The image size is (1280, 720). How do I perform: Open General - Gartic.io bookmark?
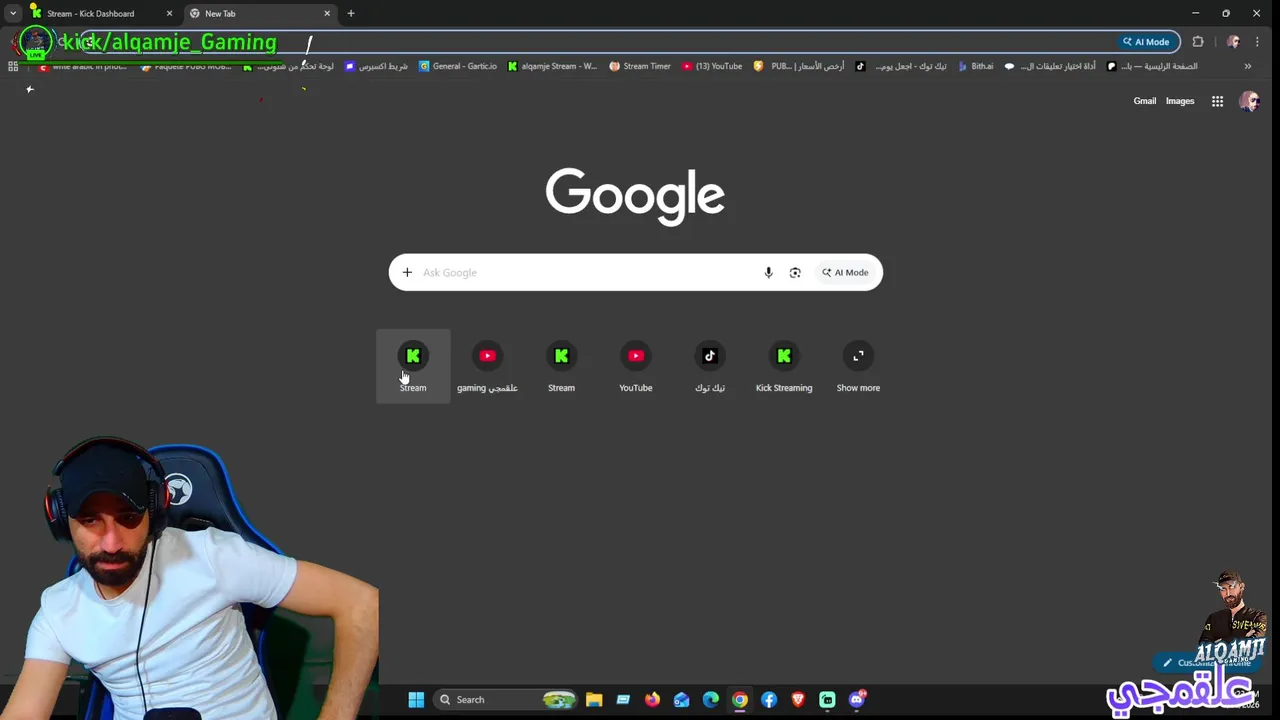point(458,66)
